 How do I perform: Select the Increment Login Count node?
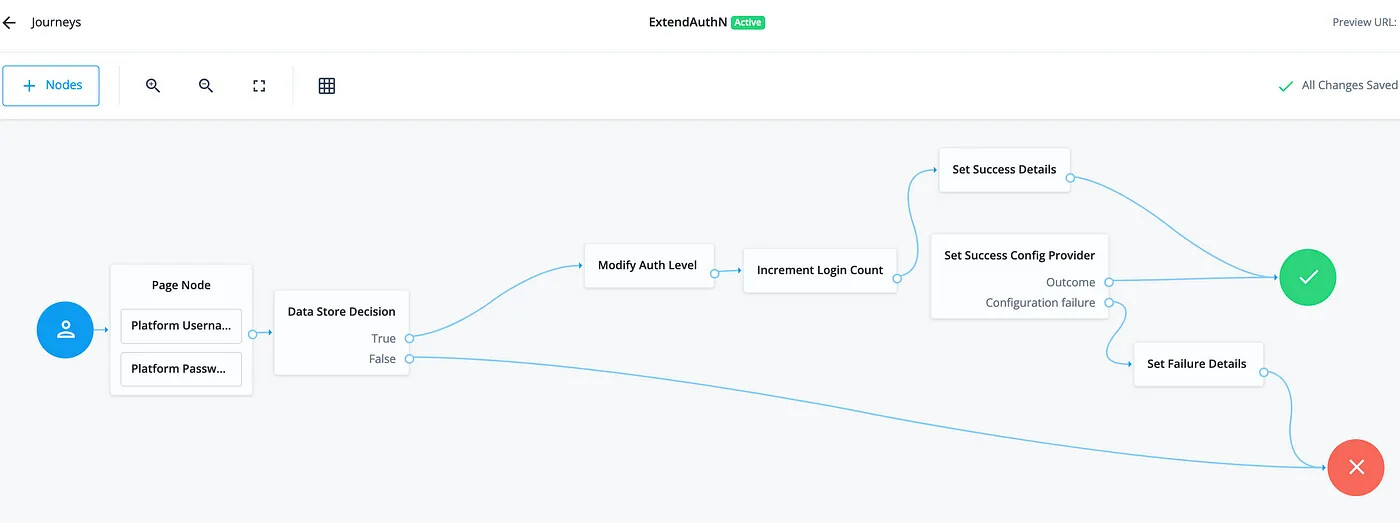tap(820, 270)
